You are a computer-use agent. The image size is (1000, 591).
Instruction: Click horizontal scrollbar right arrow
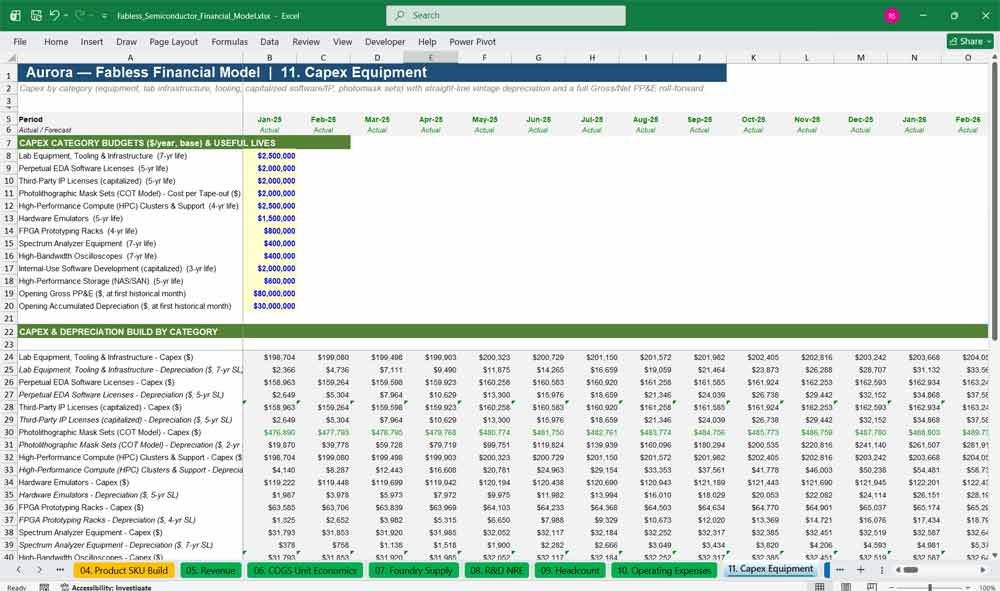coord(983,570)
